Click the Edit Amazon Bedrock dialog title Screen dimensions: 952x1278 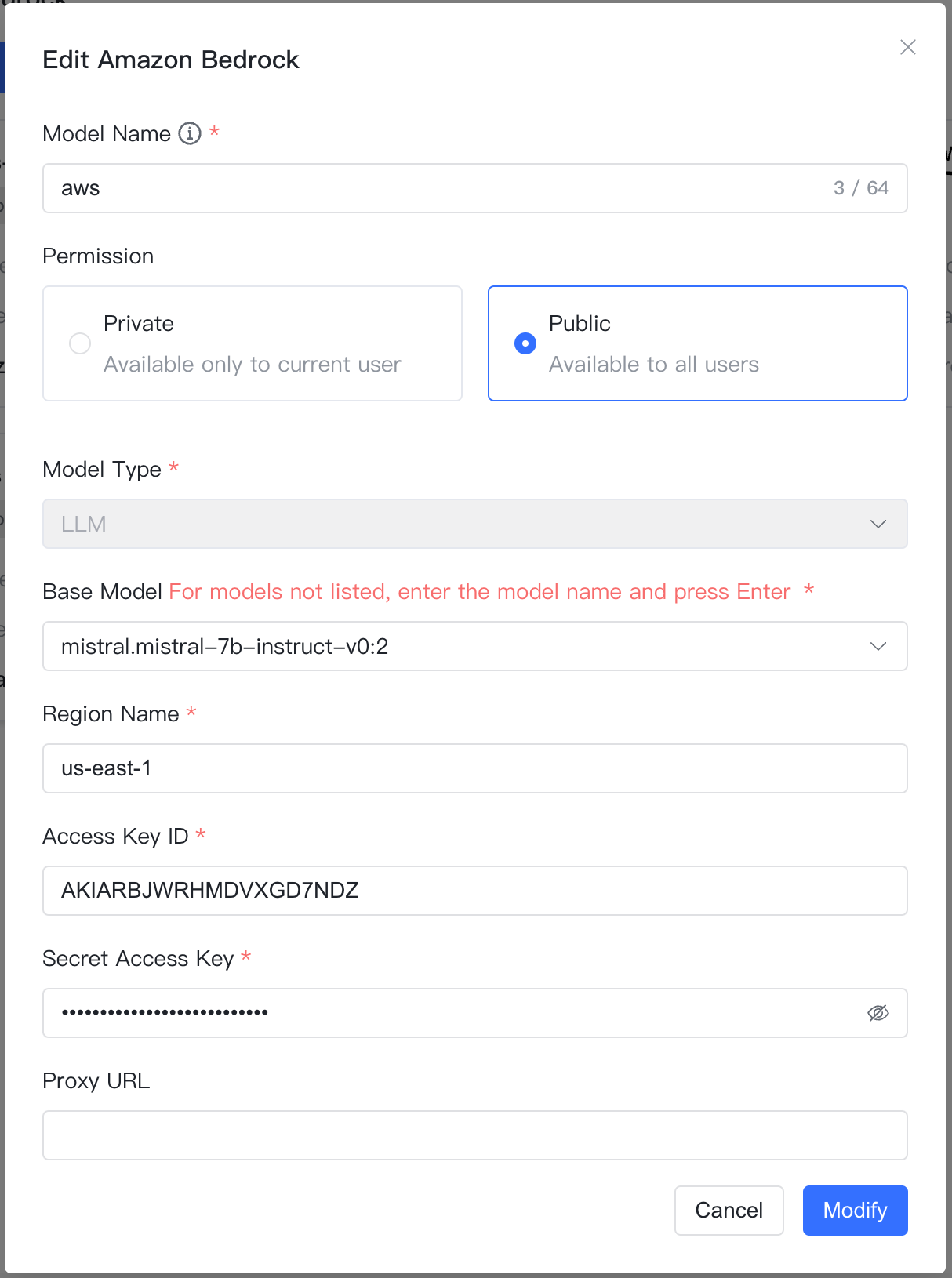(x=171, y=60)
